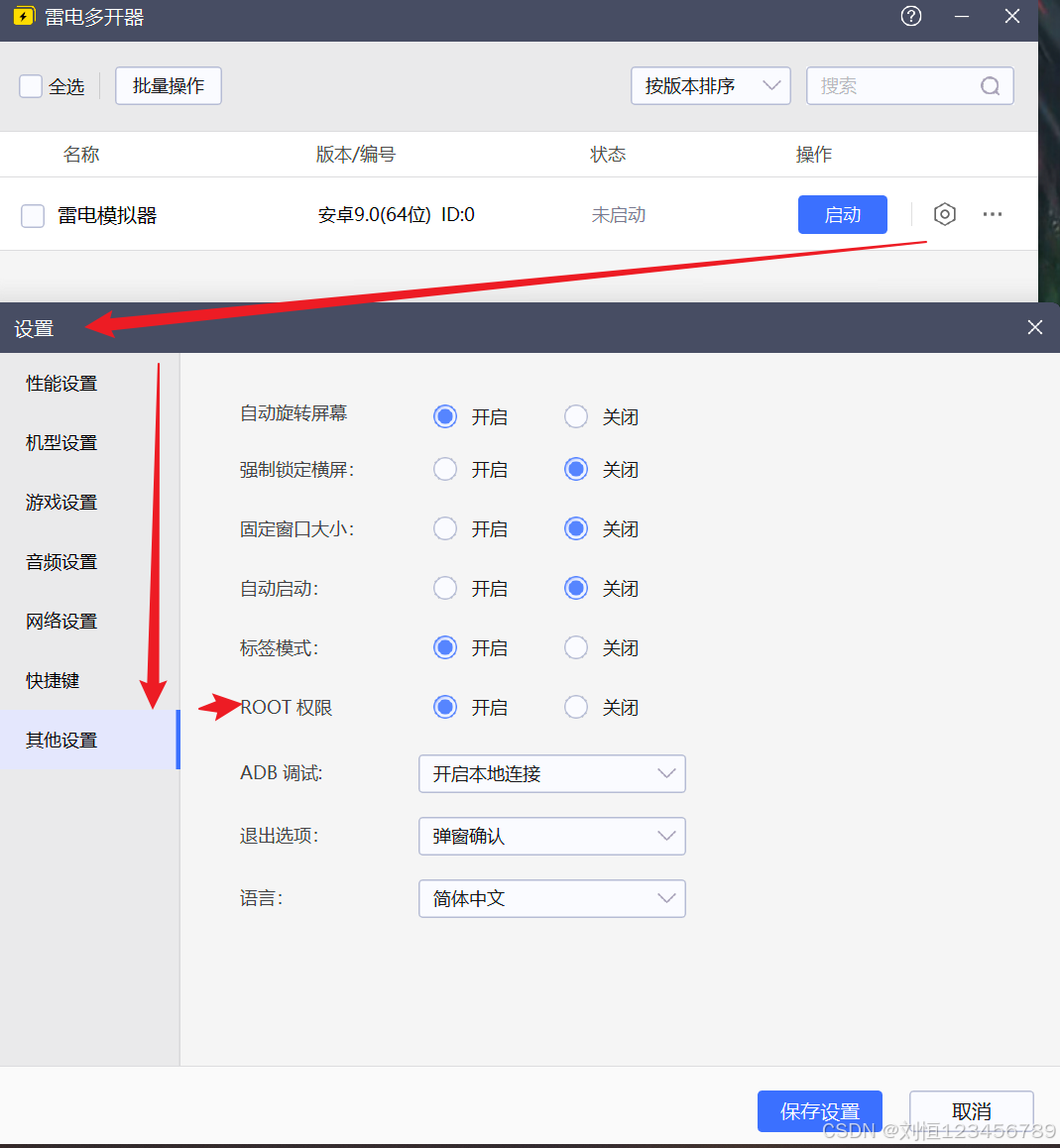Click the 状态 column header
1060x1148 pixels.
[608, 155]
